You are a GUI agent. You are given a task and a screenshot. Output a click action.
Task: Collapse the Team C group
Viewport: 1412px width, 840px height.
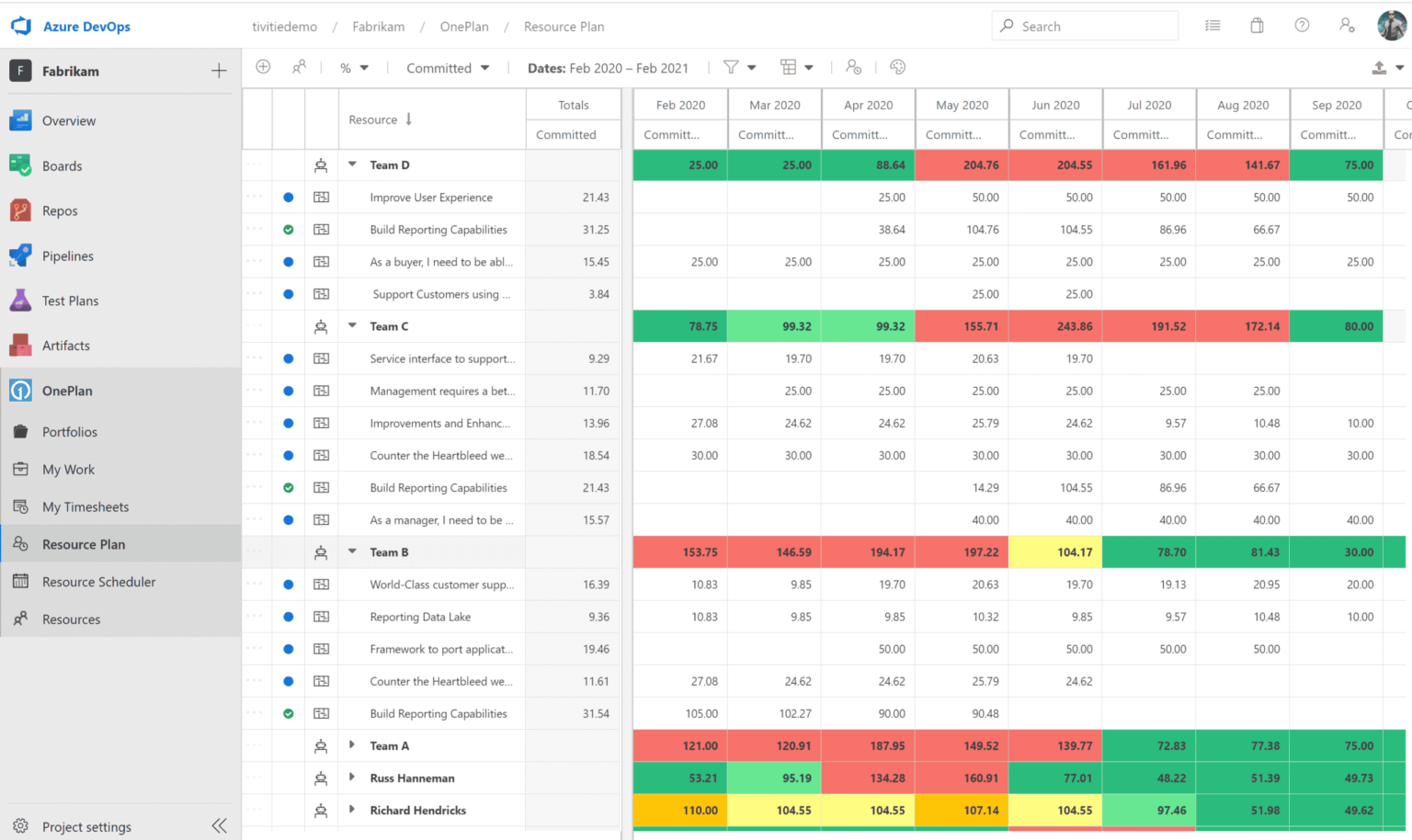tap(352, 325)
